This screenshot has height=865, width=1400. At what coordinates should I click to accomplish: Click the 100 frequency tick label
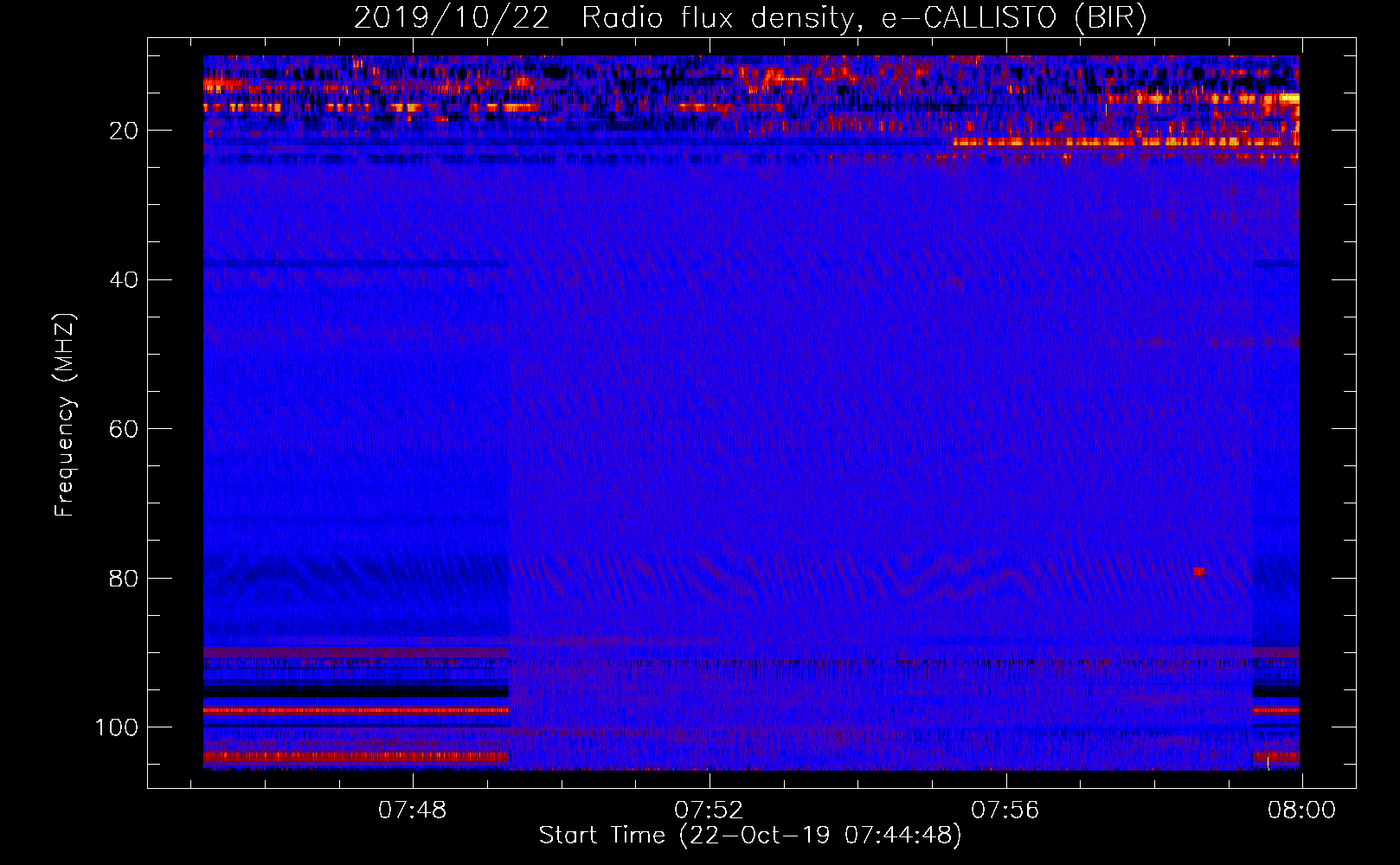[x=117, y=727]
